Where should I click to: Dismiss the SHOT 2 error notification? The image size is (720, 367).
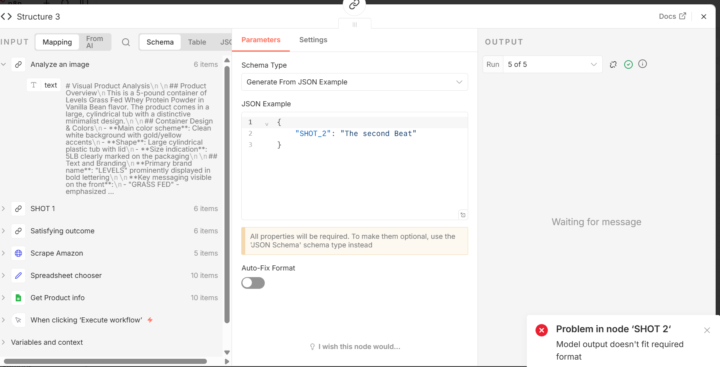tap(707, 330)
